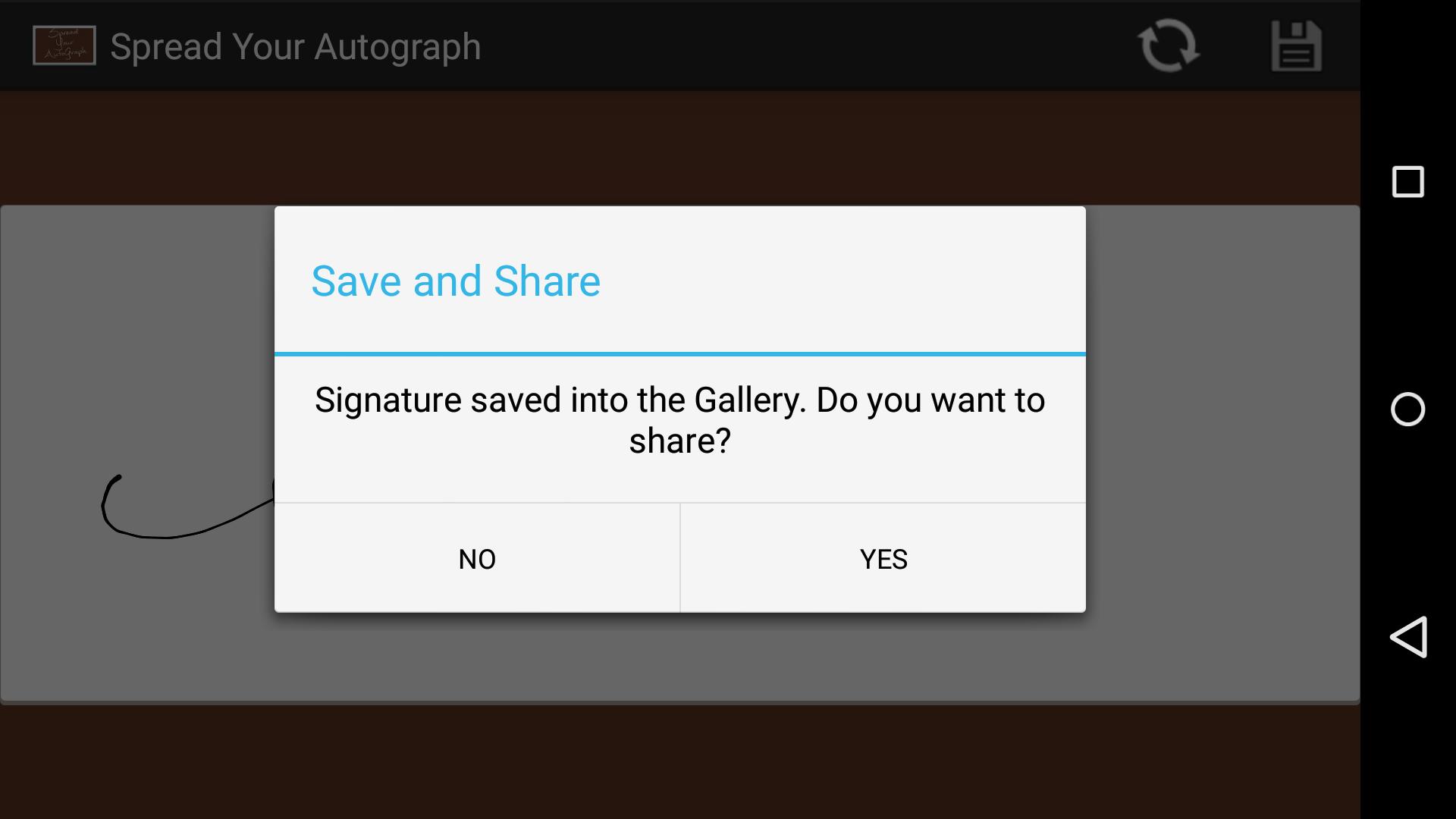Tap the recent apps square navigation icon
This screenshot has height=819, width=1456.
coord(1407,181)
